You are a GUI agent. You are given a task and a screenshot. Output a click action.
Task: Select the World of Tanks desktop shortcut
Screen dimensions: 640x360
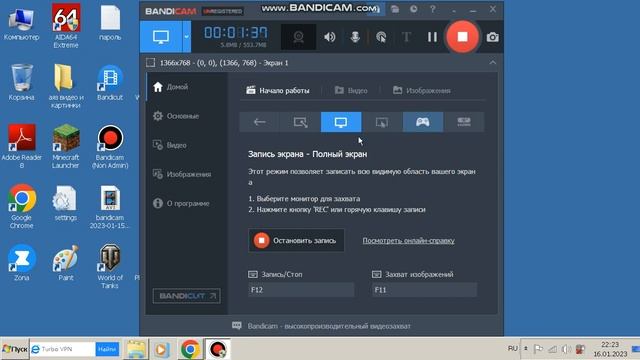110,267
